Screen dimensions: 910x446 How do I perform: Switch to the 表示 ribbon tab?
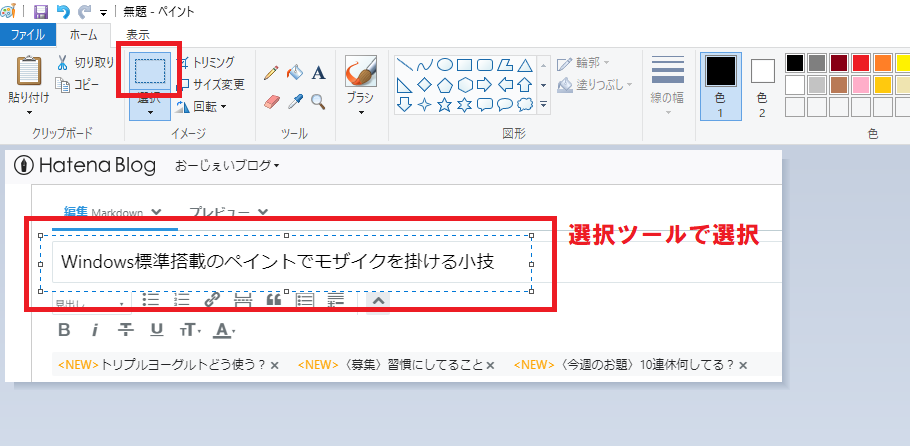pos(138,35)
